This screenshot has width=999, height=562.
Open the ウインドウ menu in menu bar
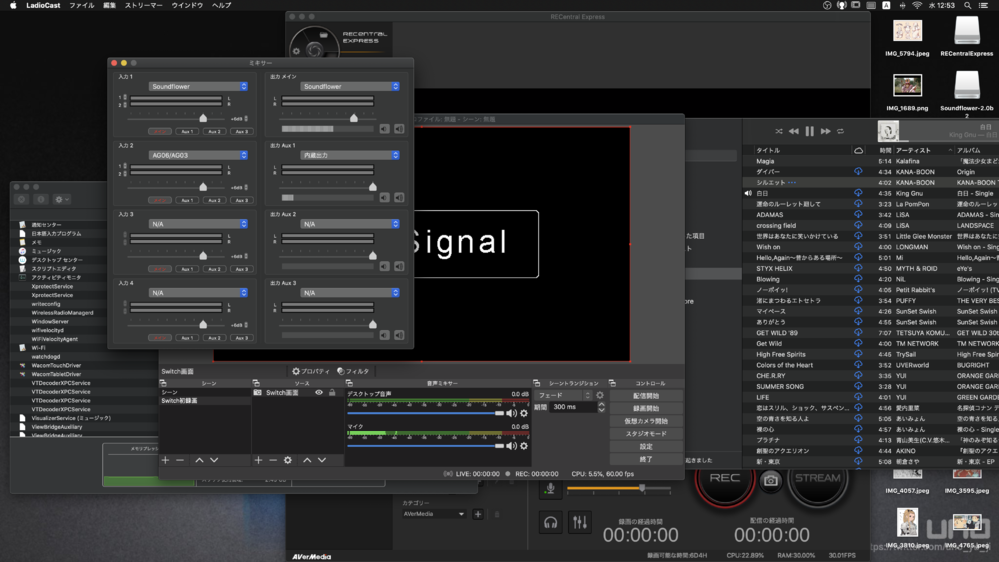(187, 5)
